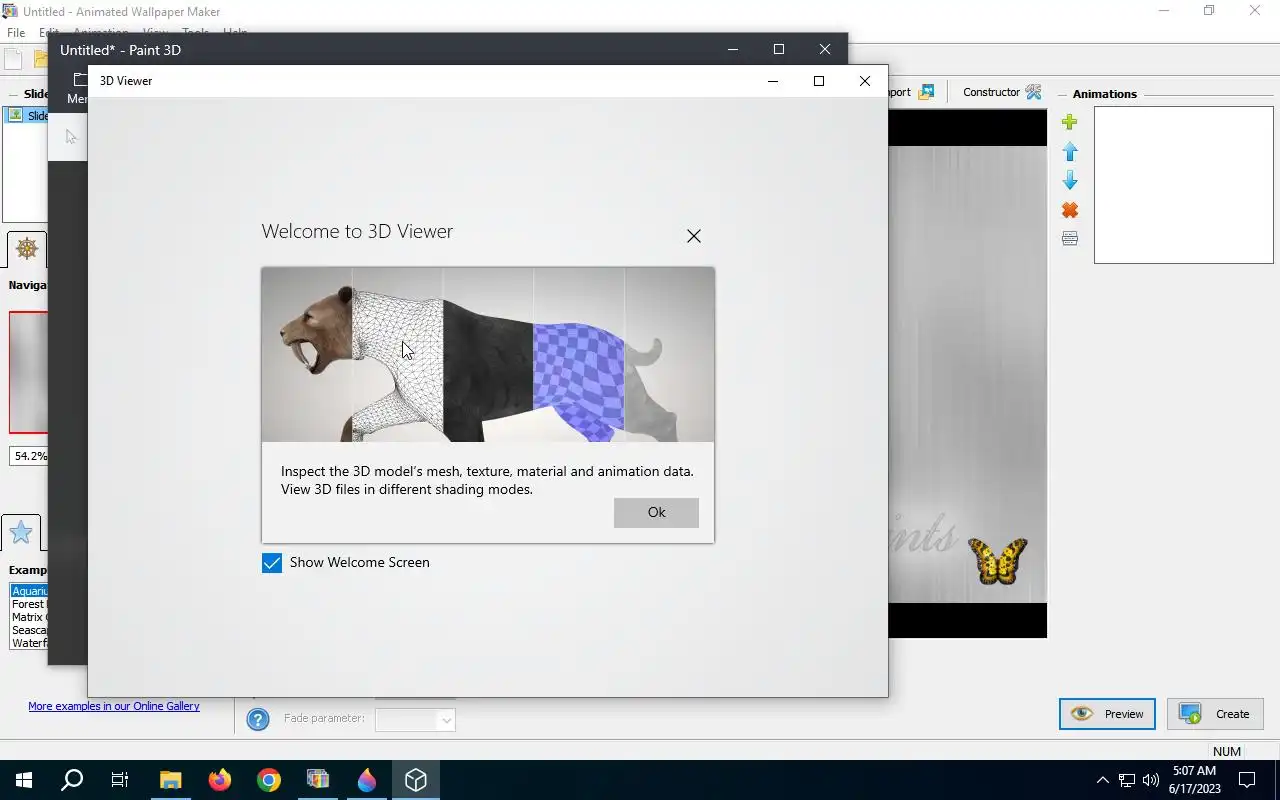Click the New document icon in Wallpaper Maker
The image size is (1280, 800).
pyautogui.click(x=13, y=60)
